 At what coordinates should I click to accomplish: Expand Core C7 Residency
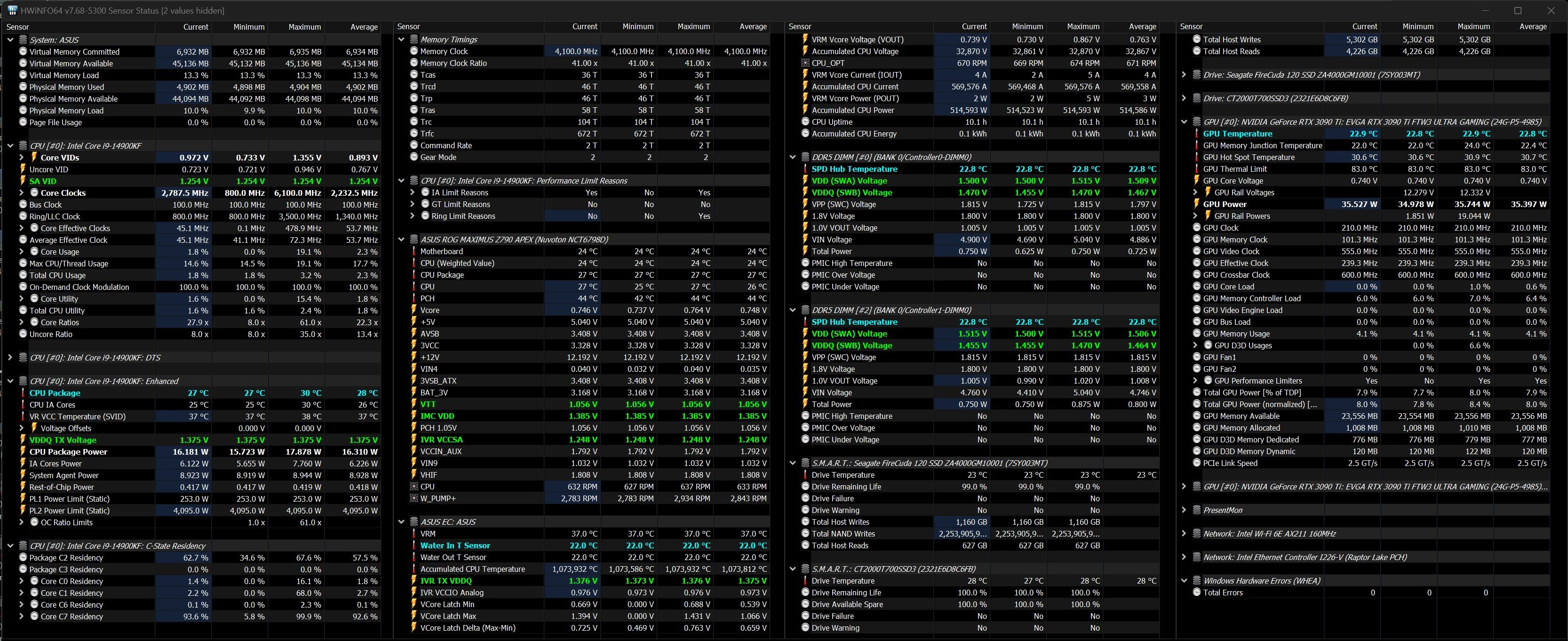click(x=22, y=617)
